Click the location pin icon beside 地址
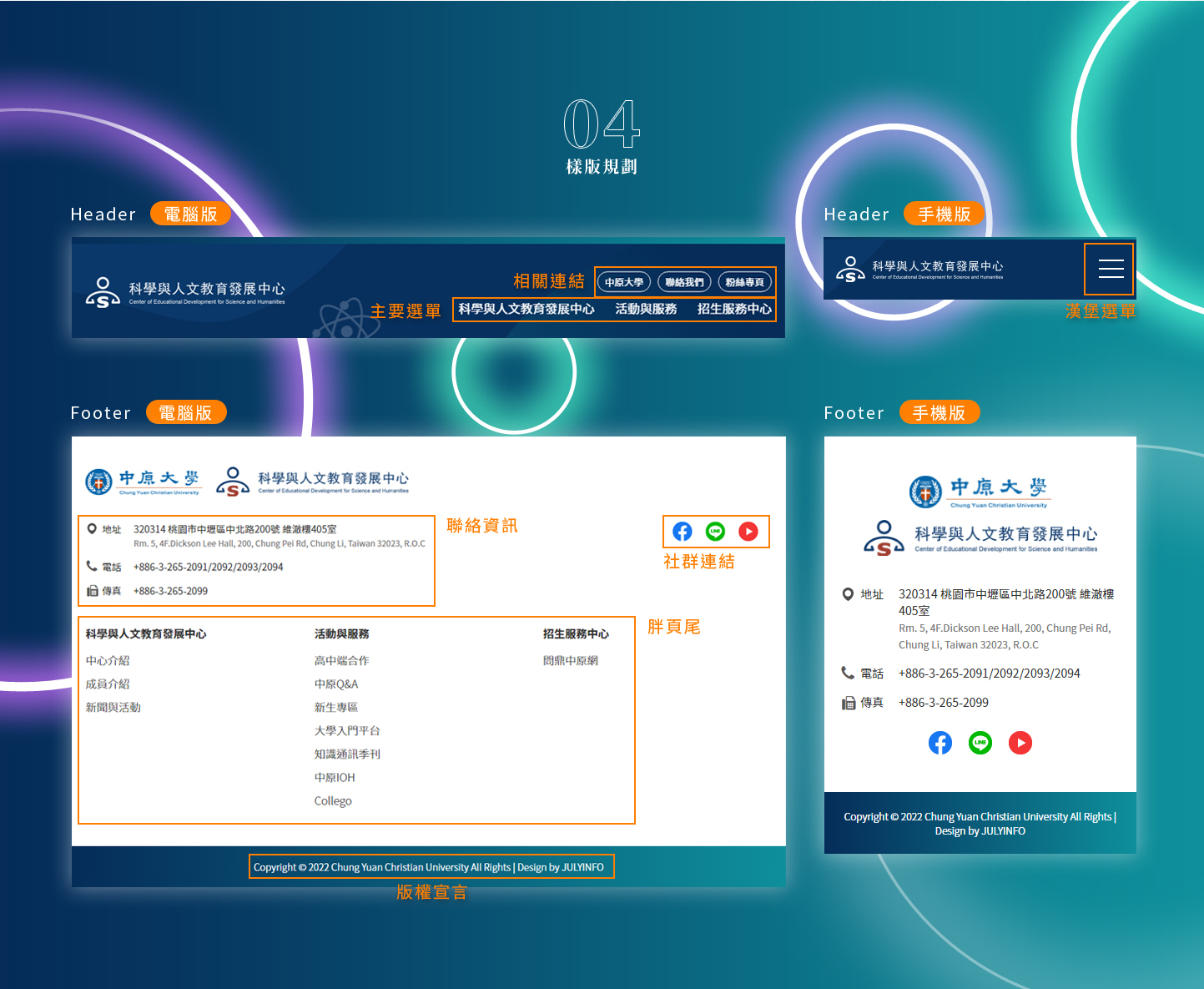 93,527
